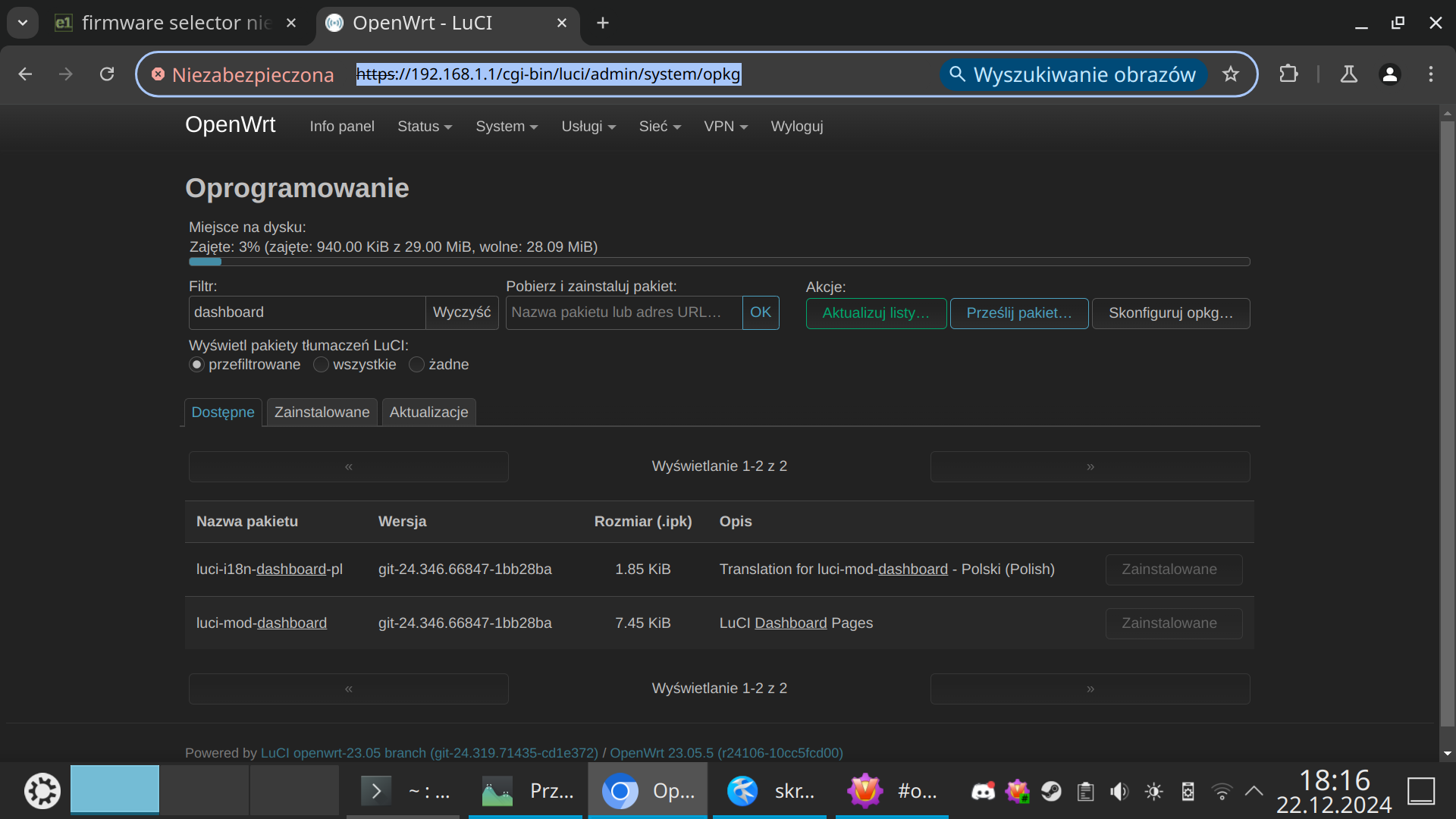This screenshot has width=1456, height=819.
Task: Switch to the #o... chat taskbar window
Action: (x=893, y=791)
